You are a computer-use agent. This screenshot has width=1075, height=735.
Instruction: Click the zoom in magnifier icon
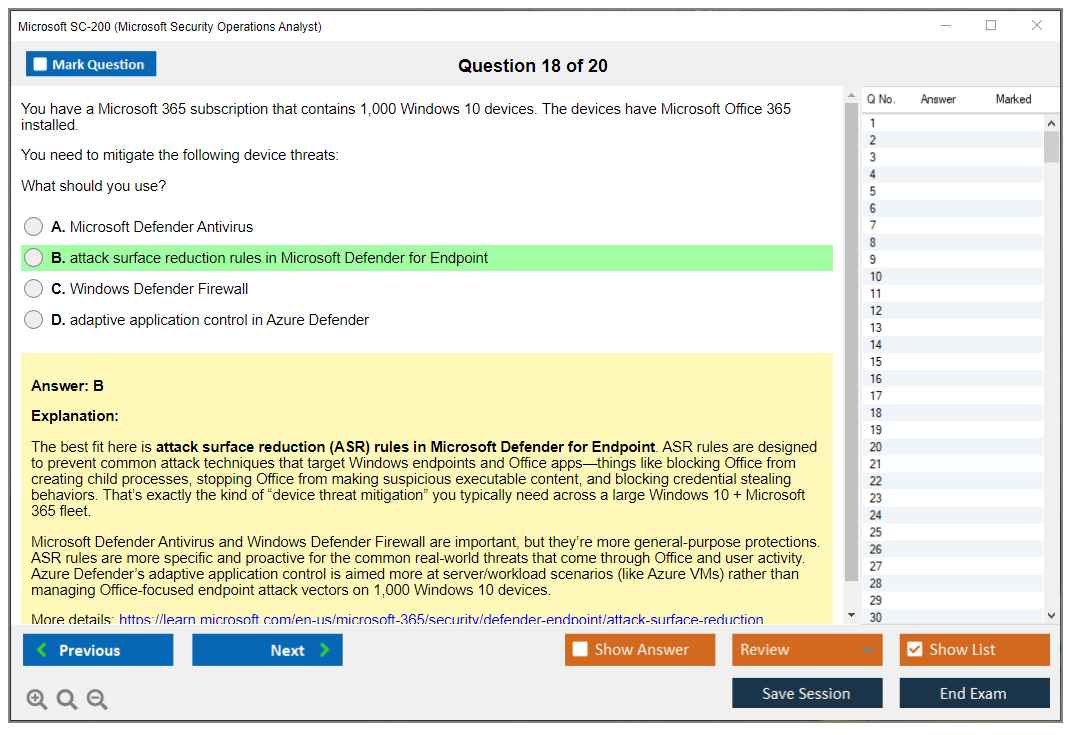coord(37,700)
